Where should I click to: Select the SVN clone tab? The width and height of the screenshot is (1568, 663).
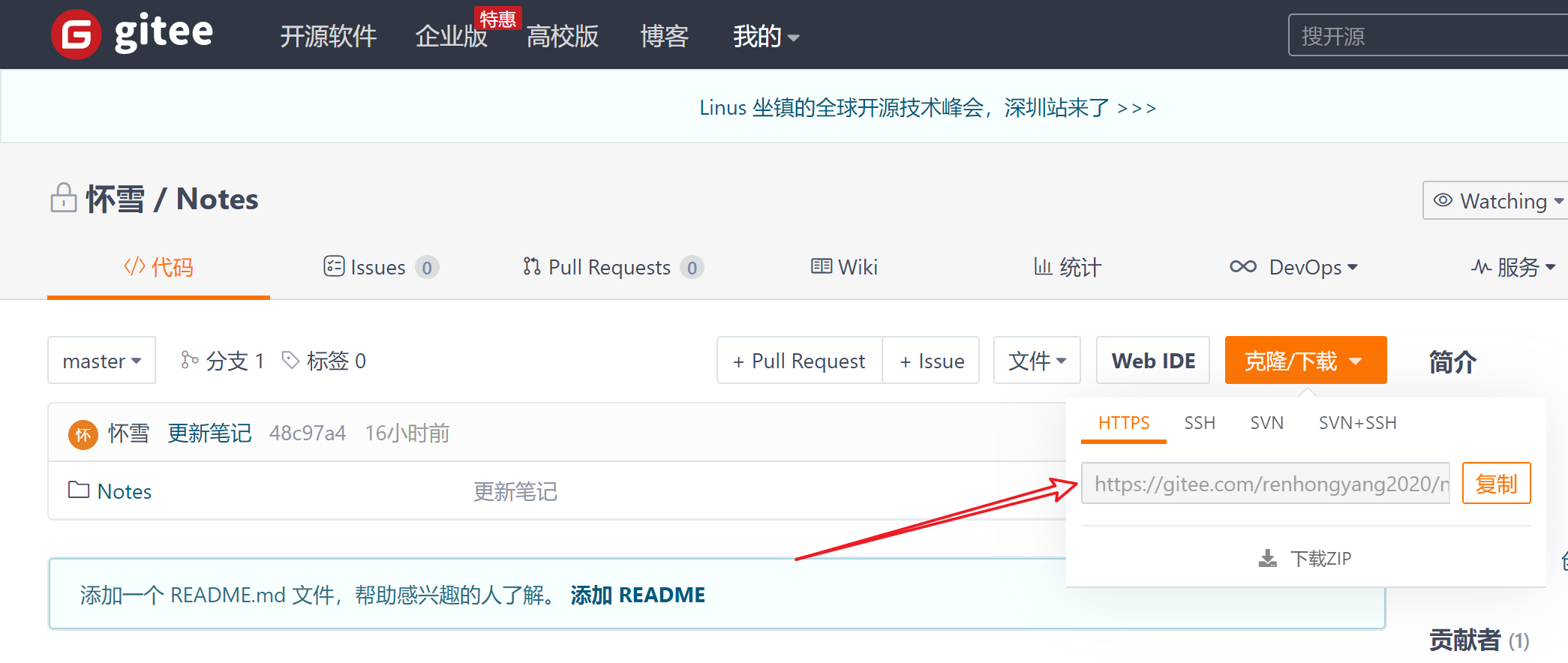coord(1267,423)
